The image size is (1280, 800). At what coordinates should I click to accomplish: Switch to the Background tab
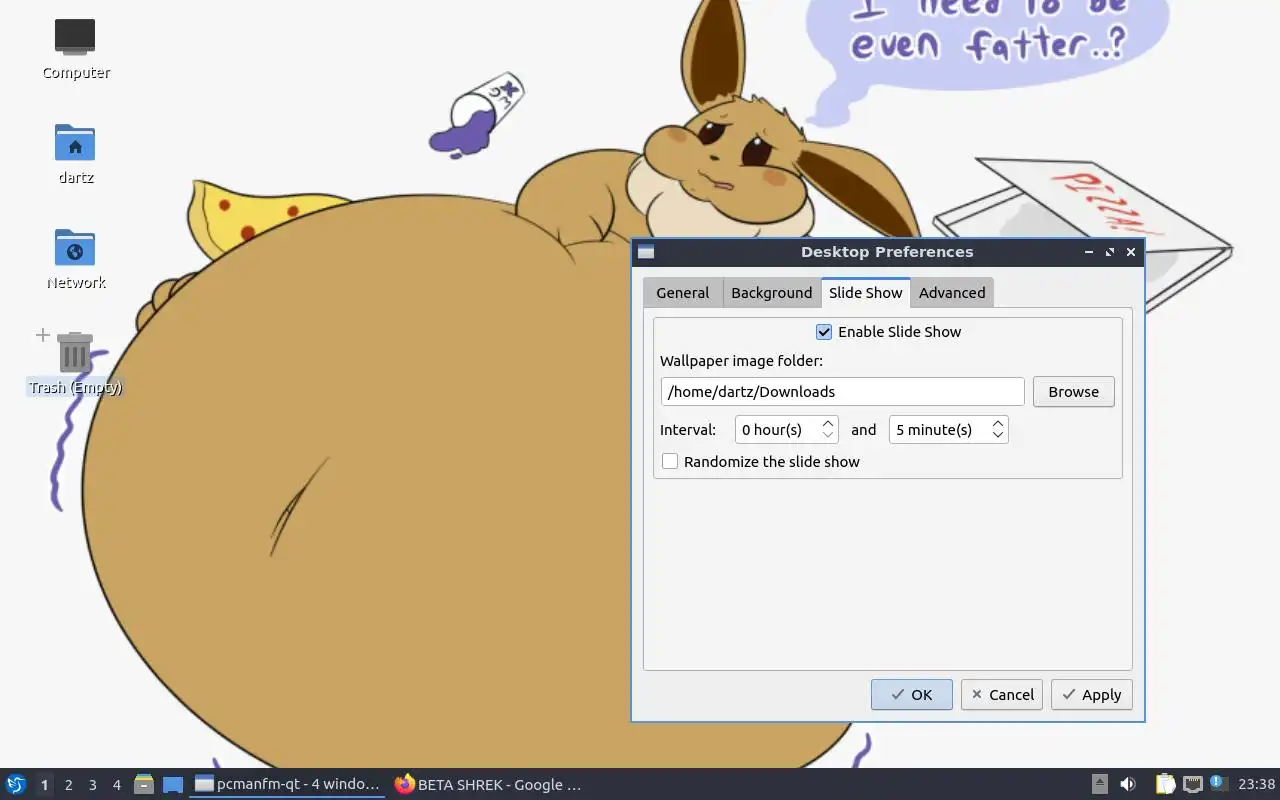tap(771, 292)
